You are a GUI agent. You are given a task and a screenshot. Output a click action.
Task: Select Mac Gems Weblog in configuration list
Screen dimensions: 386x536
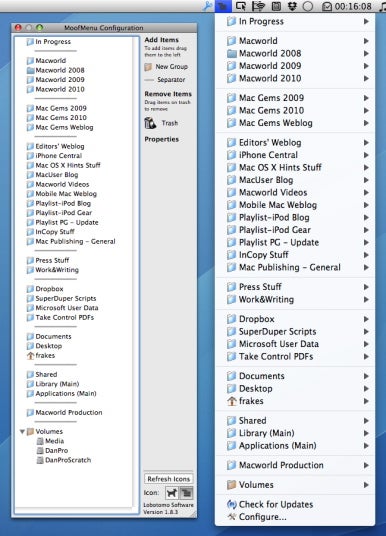(x=60, y=127)
